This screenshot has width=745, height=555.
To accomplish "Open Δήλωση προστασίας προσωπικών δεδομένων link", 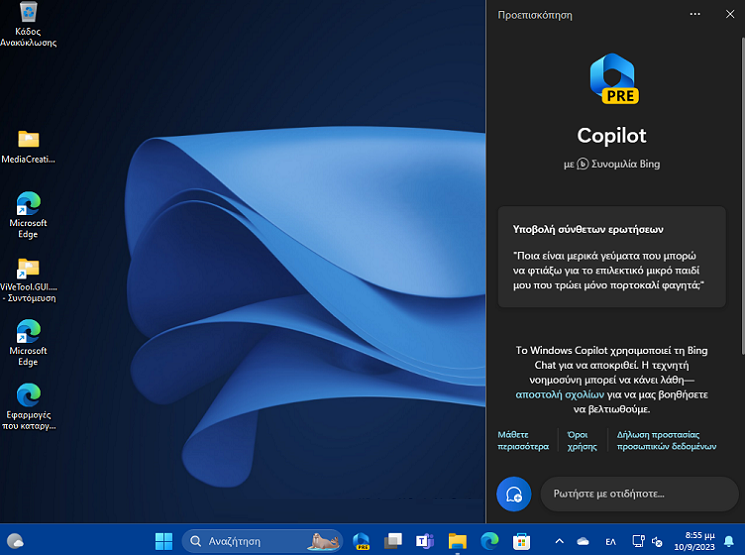I will (666, 440).
